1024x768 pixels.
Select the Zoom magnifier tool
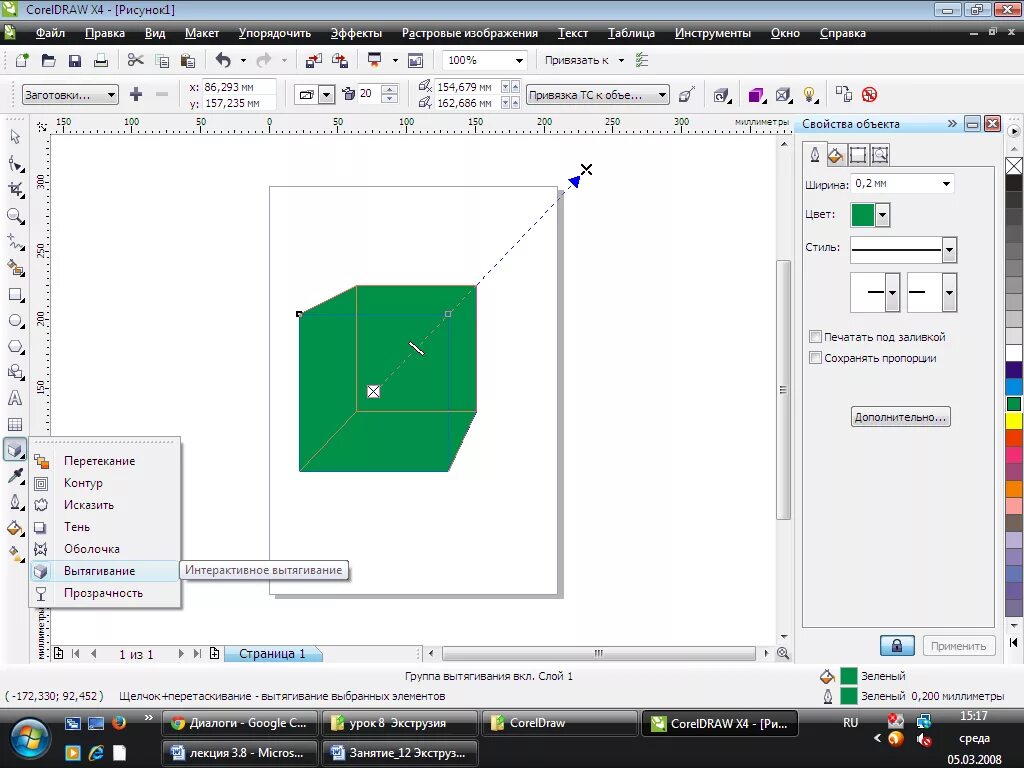[x=15, y=216]
